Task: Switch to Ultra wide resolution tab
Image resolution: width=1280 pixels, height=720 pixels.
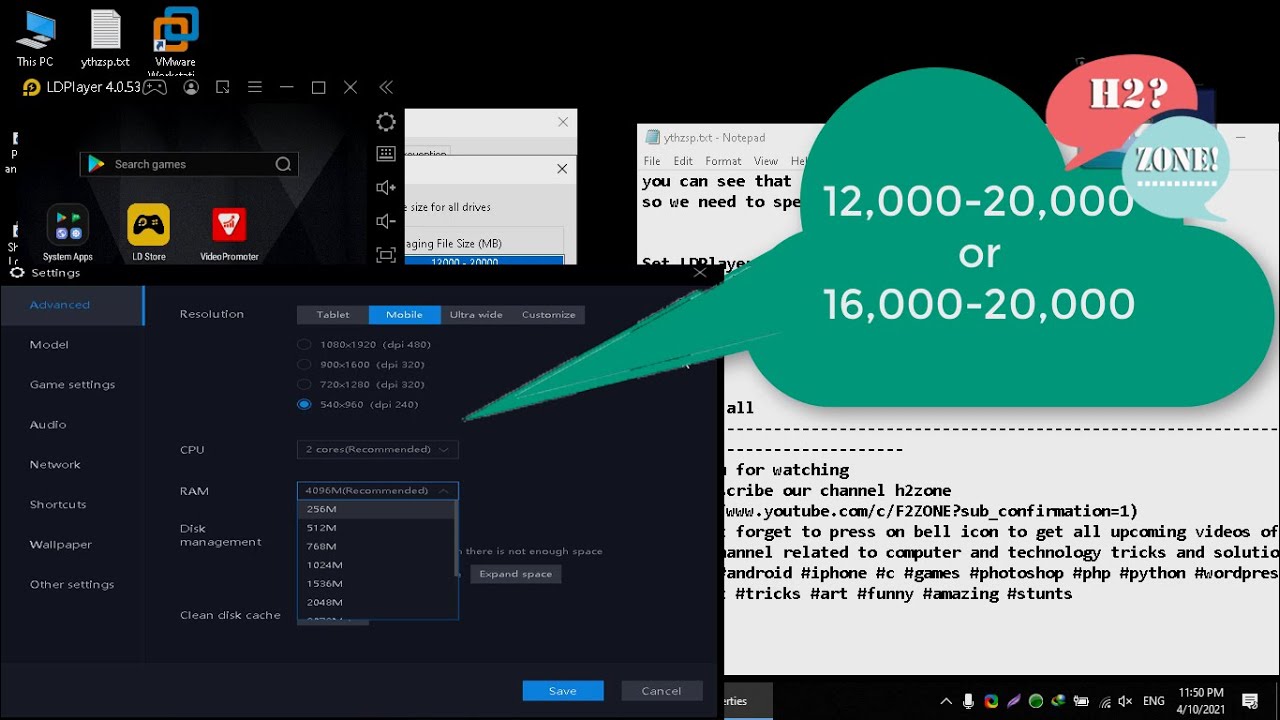Action: pos(476,314)
